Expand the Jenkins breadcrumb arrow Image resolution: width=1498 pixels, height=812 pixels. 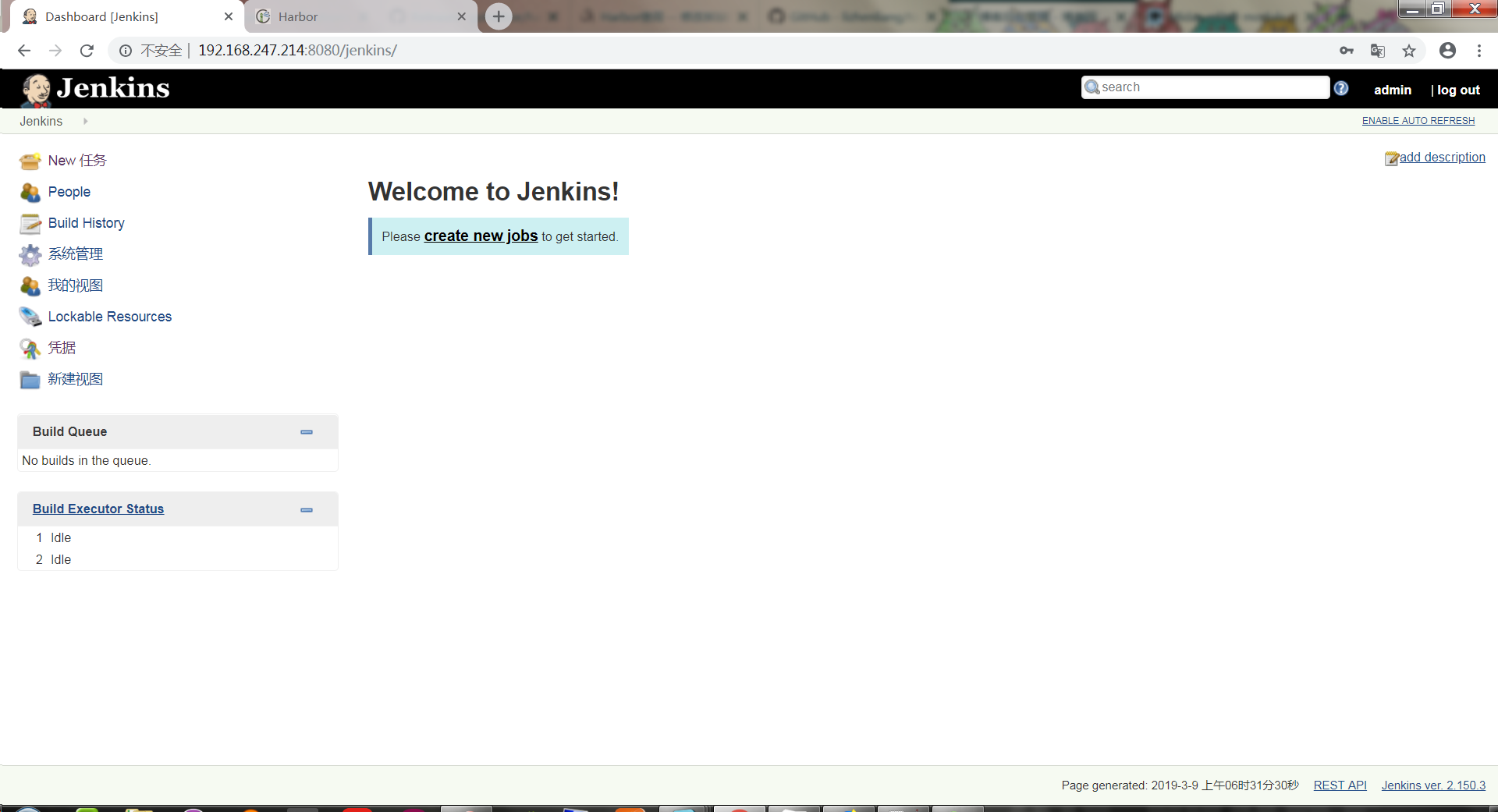pos(85,122)
